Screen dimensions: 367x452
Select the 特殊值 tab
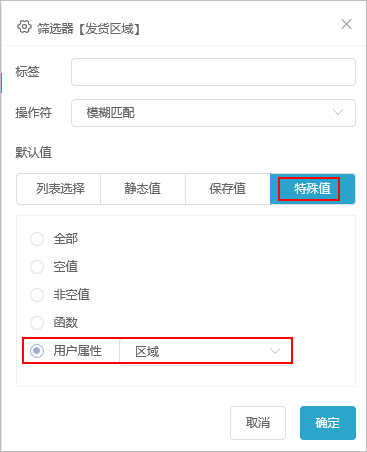click(x=313, y=189)
